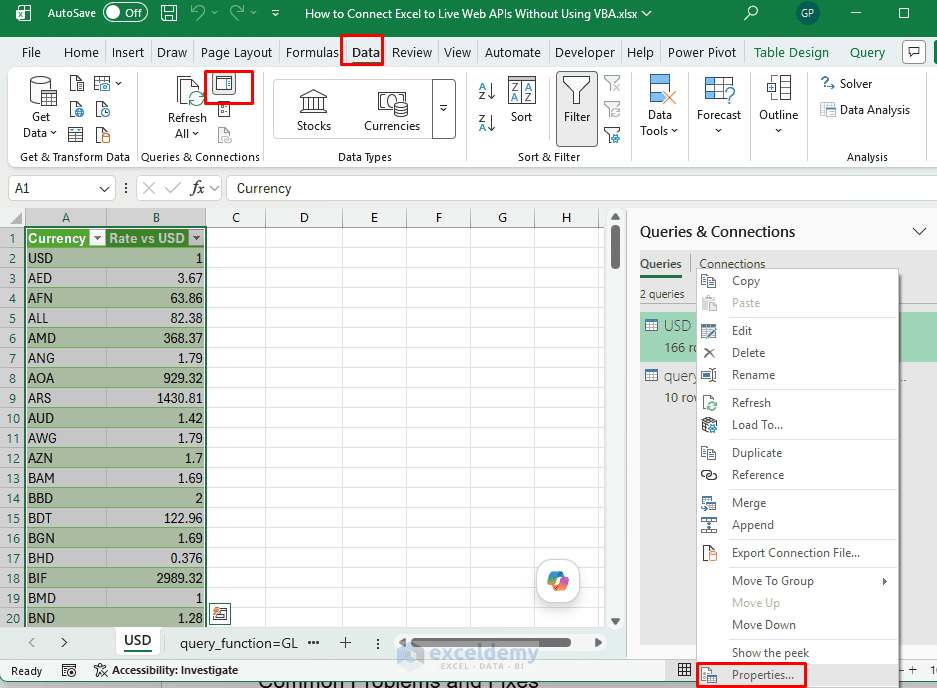The image size is (937, 688).
Task: Click the From Picture icon
Action: tap(102, 83)
